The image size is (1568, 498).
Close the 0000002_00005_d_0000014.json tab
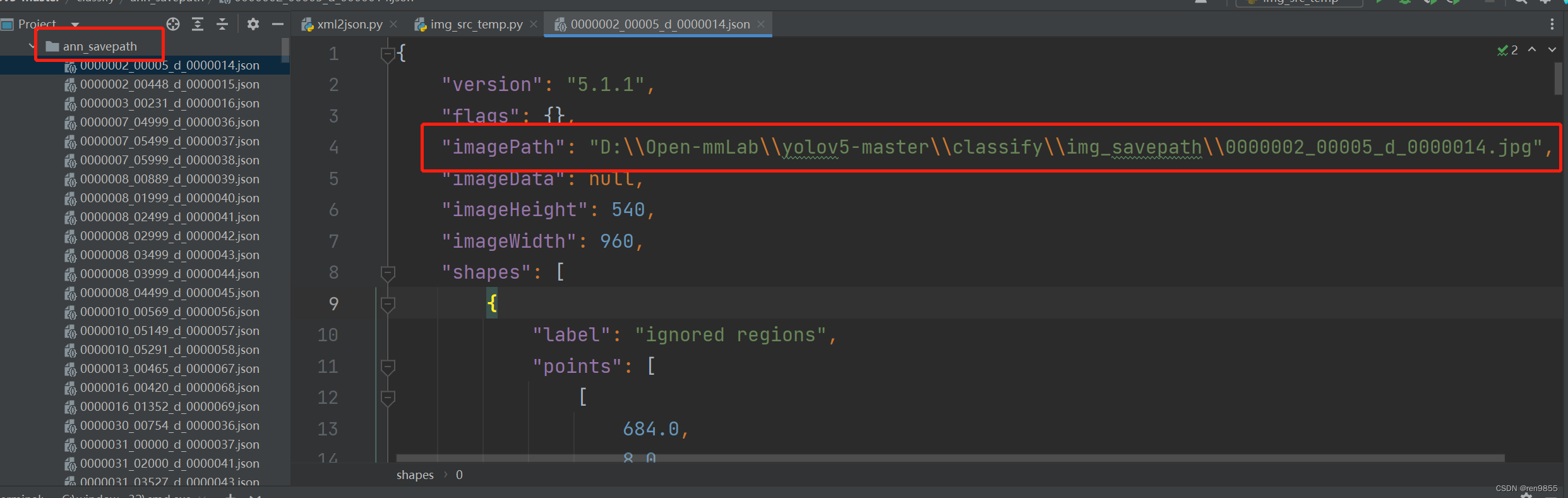761,24
